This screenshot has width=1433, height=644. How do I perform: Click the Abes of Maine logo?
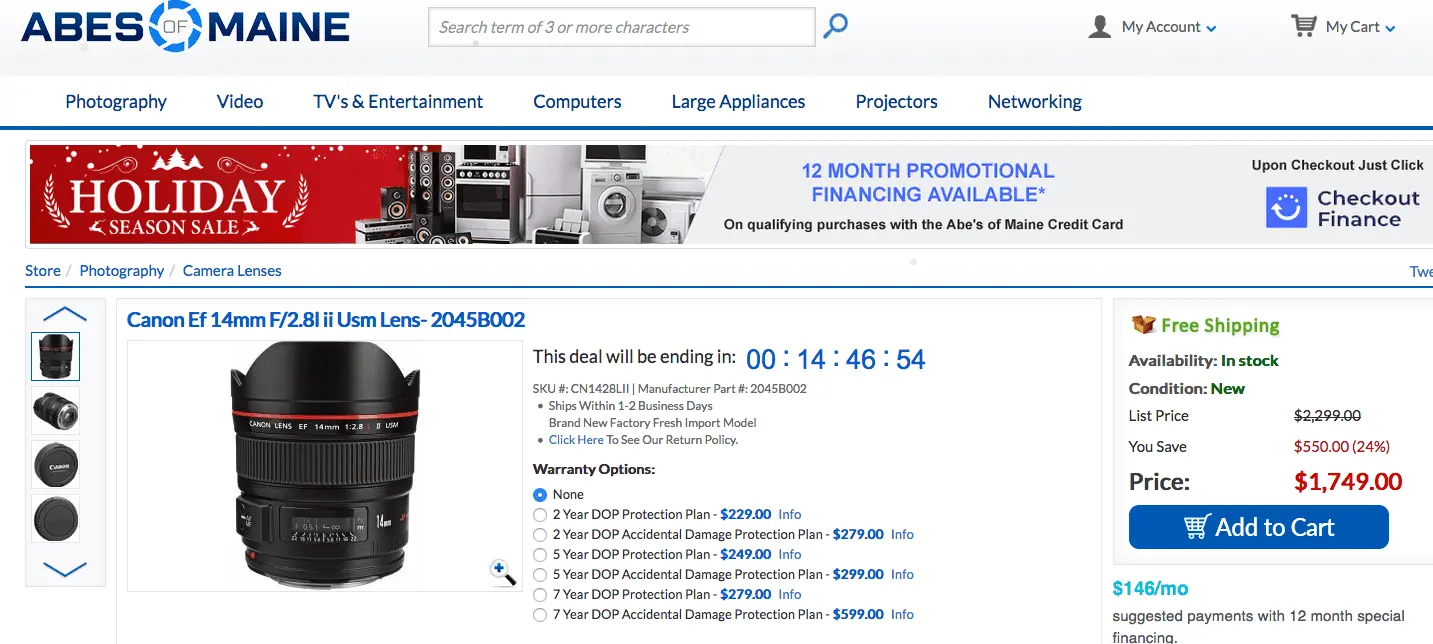tap(185, 27)
